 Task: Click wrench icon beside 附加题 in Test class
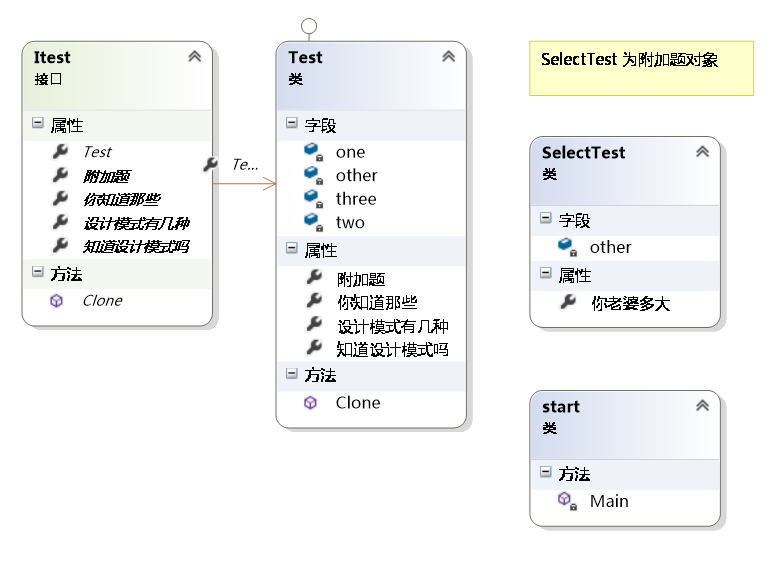click(x=314, y=276)
